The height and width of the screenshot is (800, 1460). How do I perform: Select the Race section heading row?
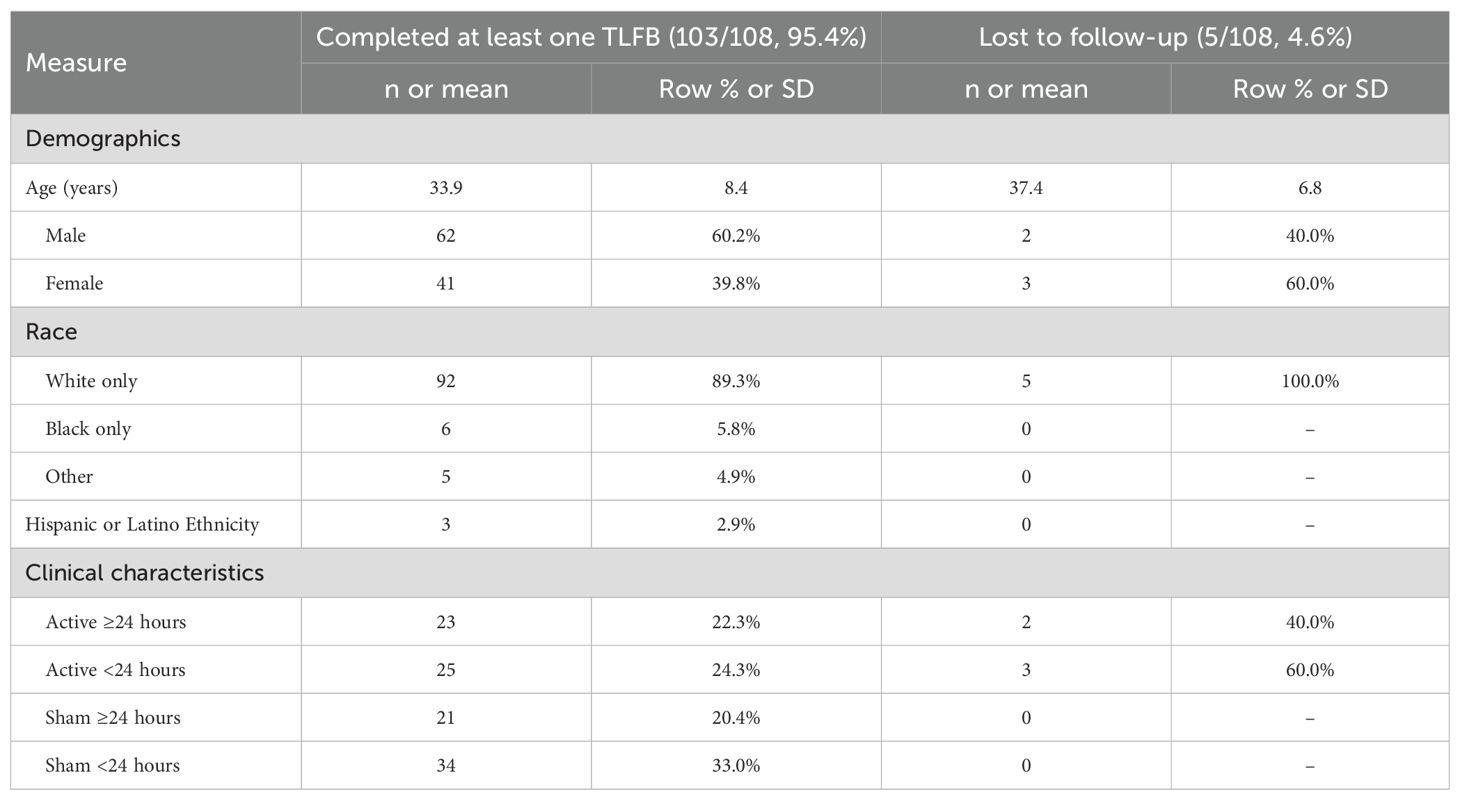pyautogui.click(x=52, y=332)
